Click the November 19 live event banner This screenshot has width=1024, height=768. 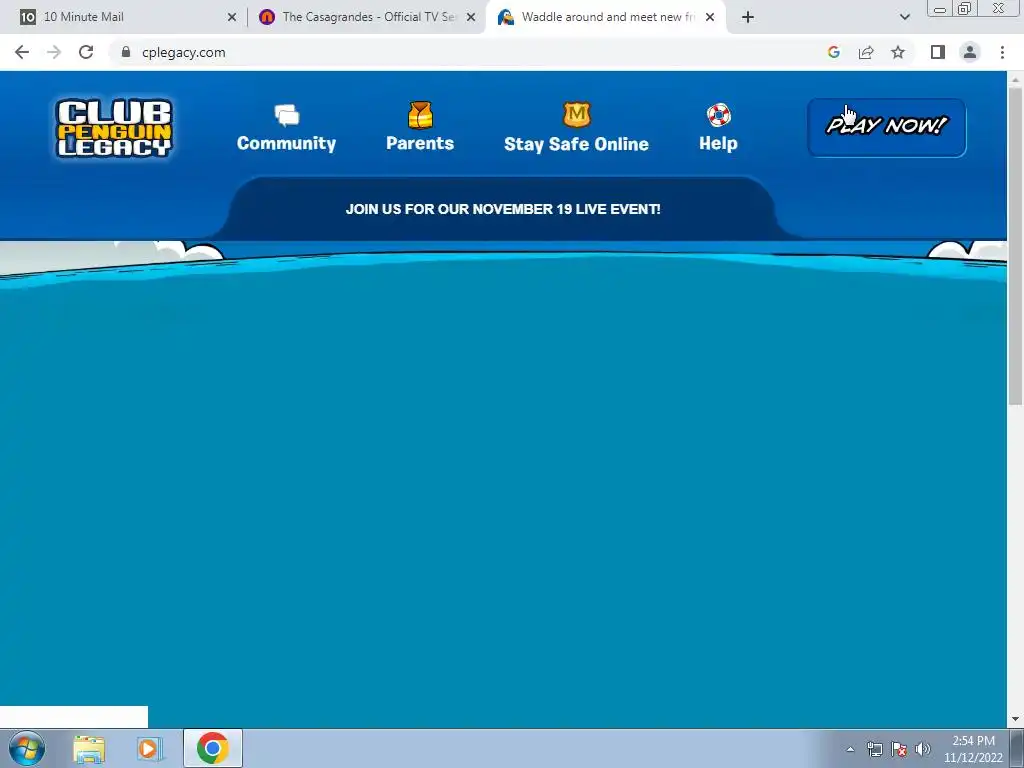[503, 209]
